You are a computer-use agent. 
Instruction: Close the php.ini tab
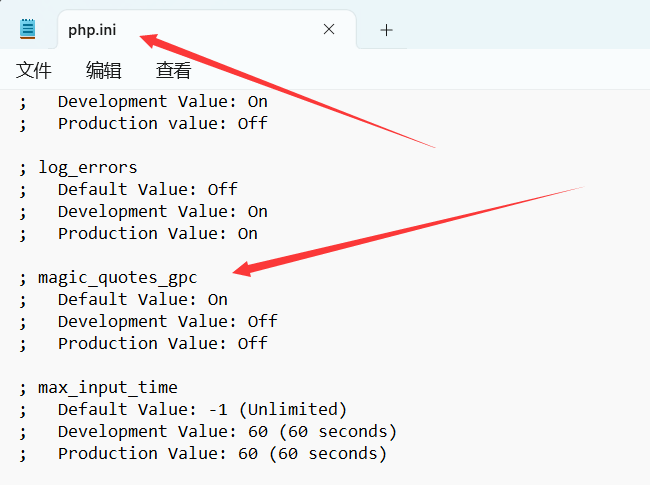coord(329,30)
